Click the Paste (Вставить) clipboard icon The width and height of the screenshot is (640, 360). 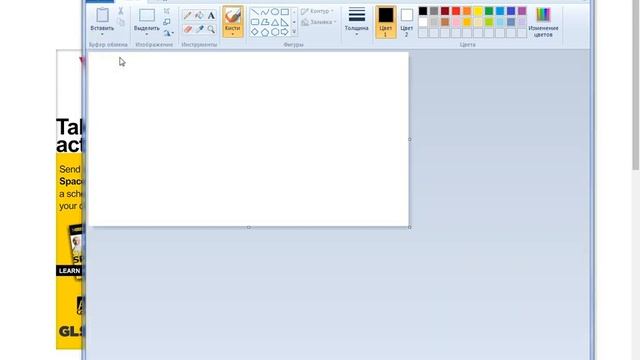click(102, 16)
